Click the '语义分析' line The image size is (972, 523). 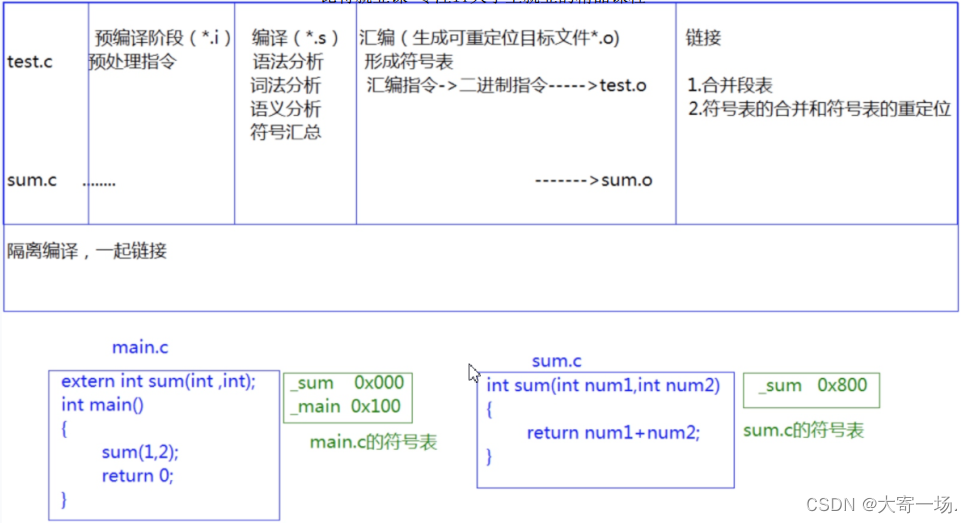[286, 108]
